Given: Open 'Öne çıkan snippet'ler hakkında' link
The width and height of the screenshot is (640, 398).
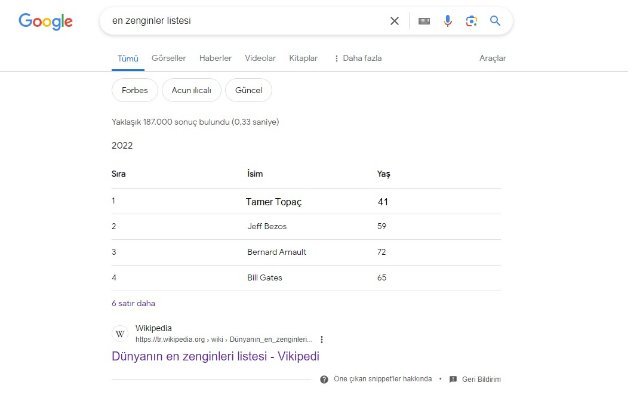Looking at the screenshot, I should tap(382, 379).
